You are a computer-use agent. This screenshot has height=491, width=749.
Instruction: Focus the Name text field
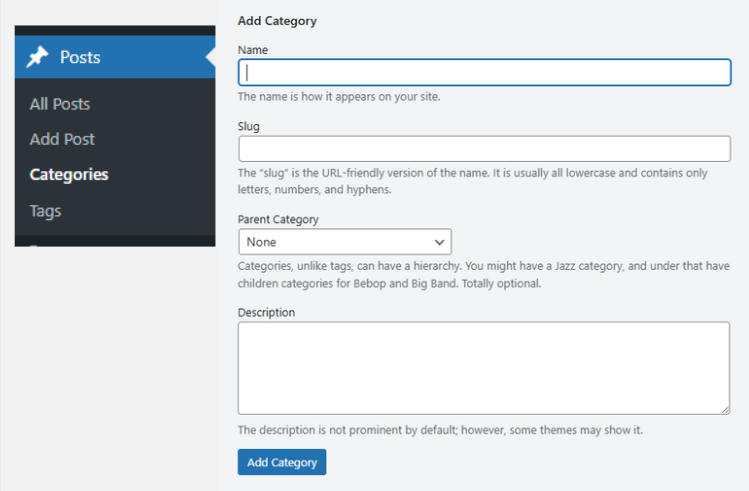[x=484, y=73]
